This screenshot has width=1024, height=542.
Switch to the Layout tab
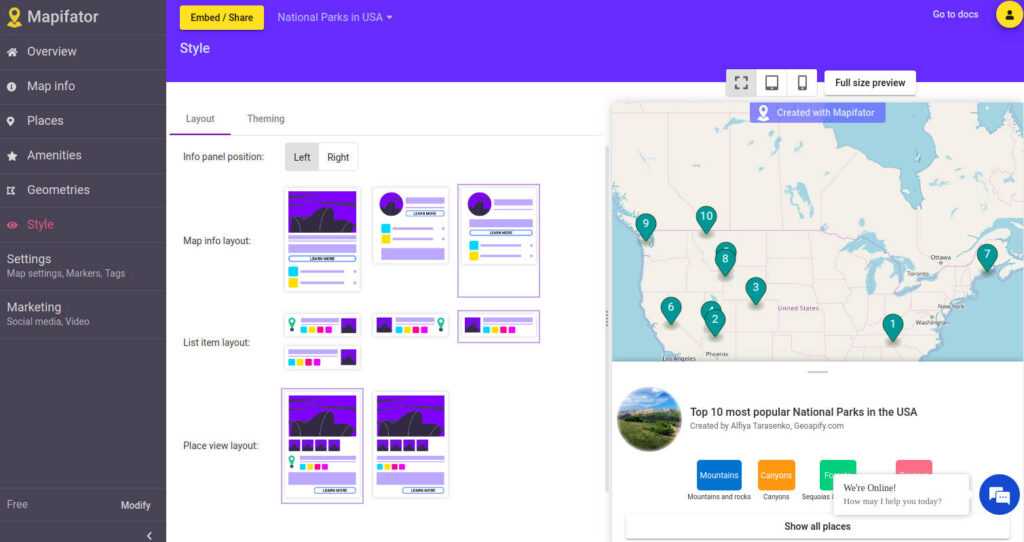point(200,119)
